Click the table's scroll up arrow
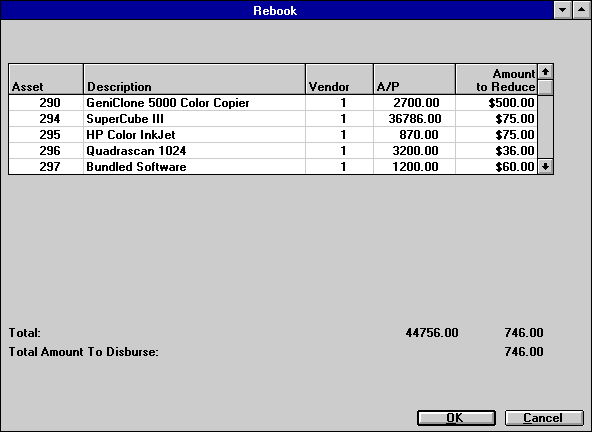The image size is (592, 432). [545, 72]
